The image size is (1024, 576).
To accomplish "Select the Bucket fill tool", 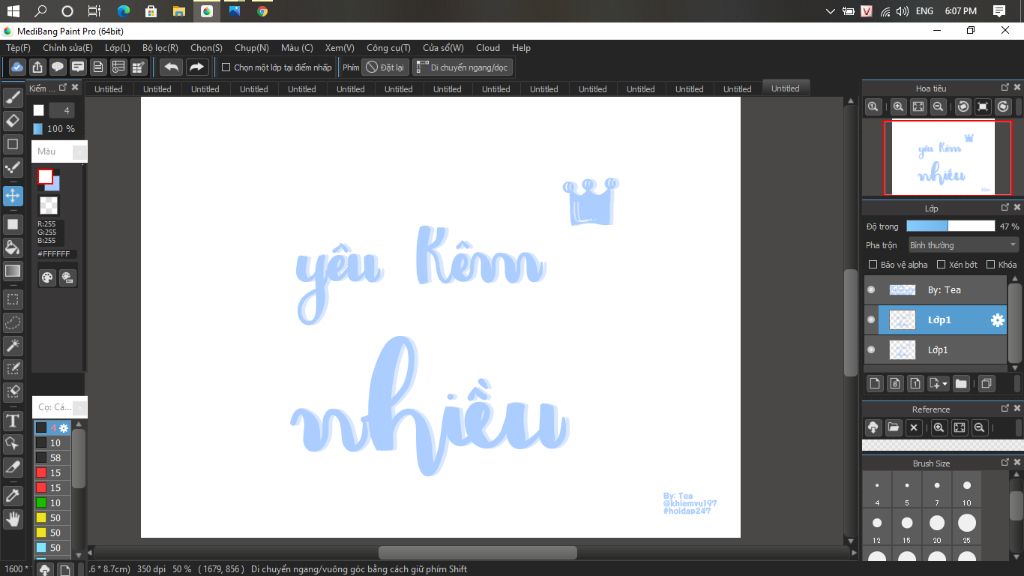I will tap(12, 248).
